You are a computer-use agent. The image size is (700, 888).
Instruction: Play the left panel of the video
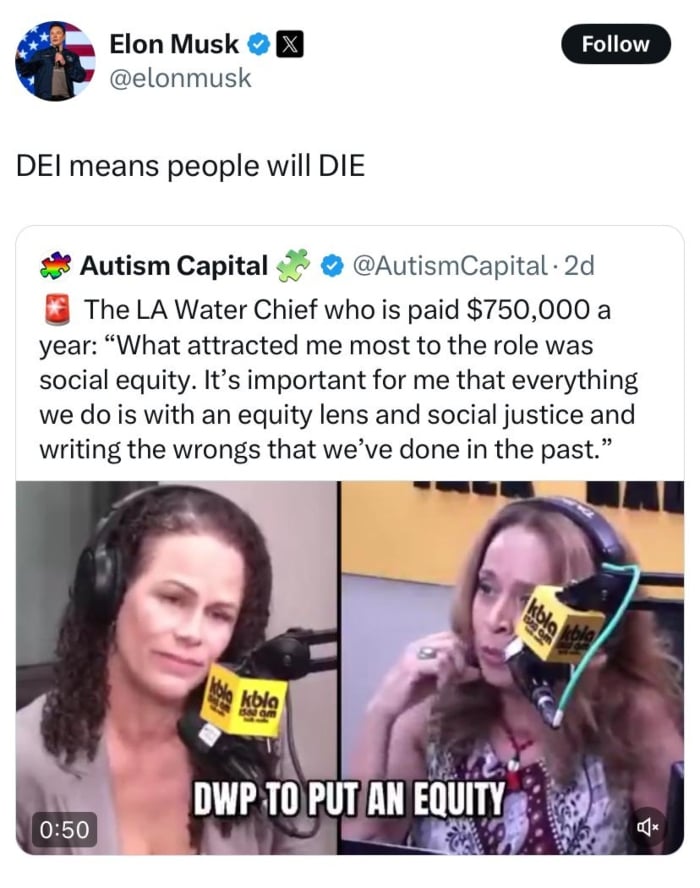tap(177, 668)
